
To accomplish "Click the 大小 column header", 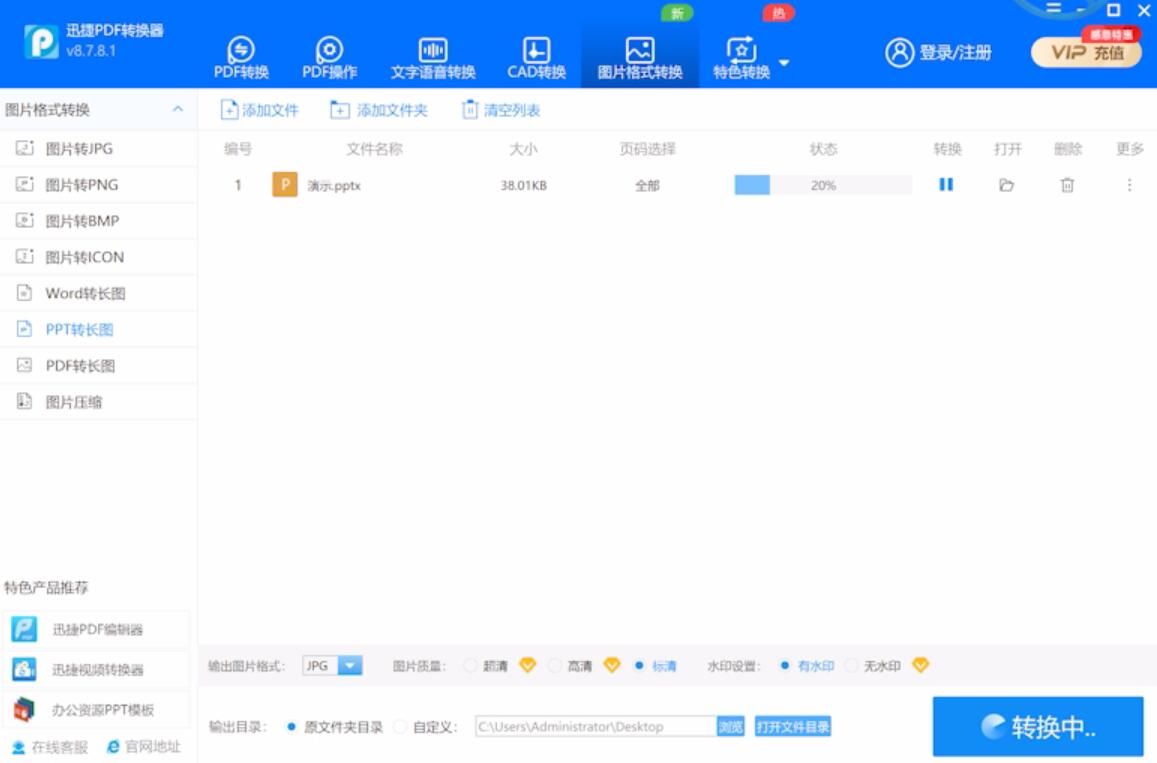I will 523,149.
